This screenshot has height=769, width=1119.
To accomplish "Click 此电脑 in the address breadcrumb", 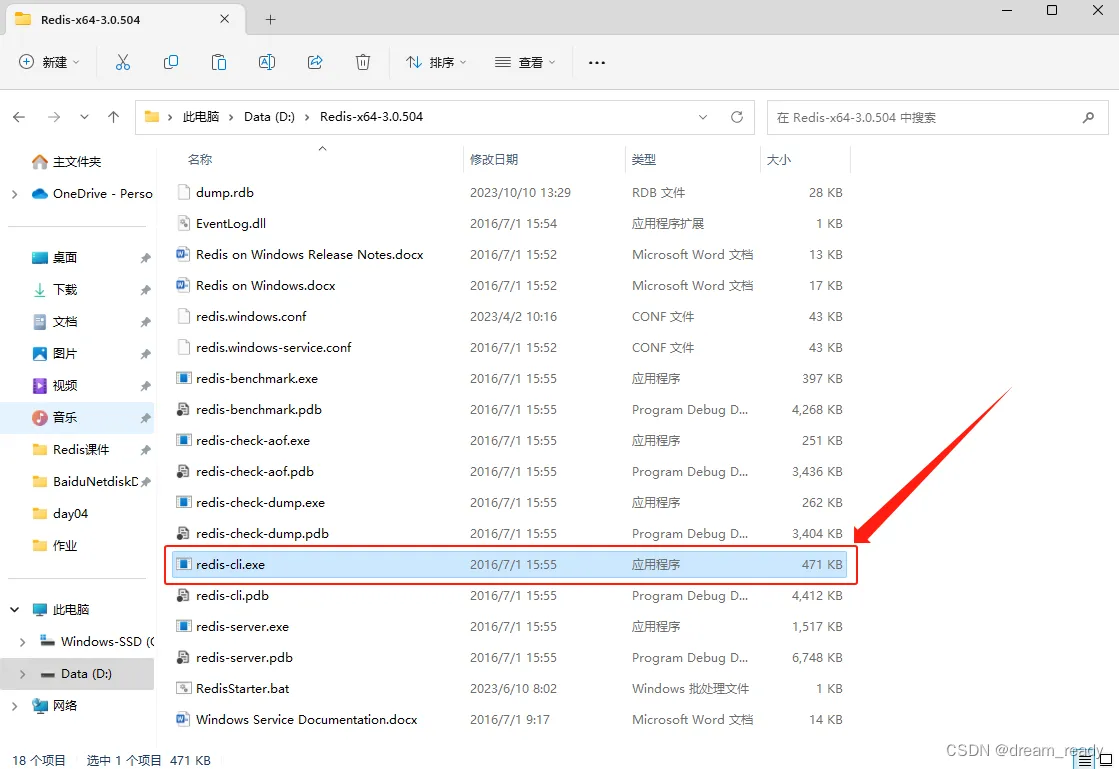I will [x=201, y=117].
